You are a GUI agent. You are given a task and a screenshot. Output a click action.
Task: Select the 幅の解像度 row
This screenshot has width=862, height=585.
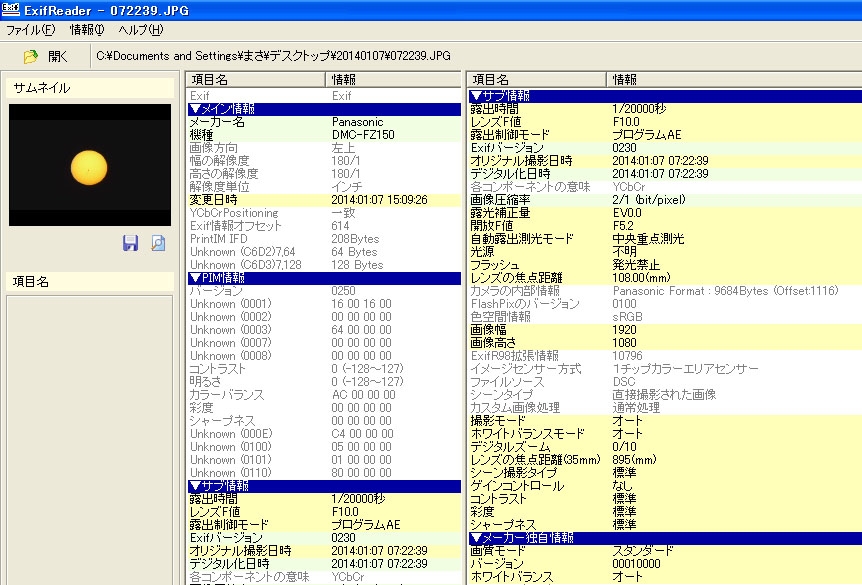(324, 161)
